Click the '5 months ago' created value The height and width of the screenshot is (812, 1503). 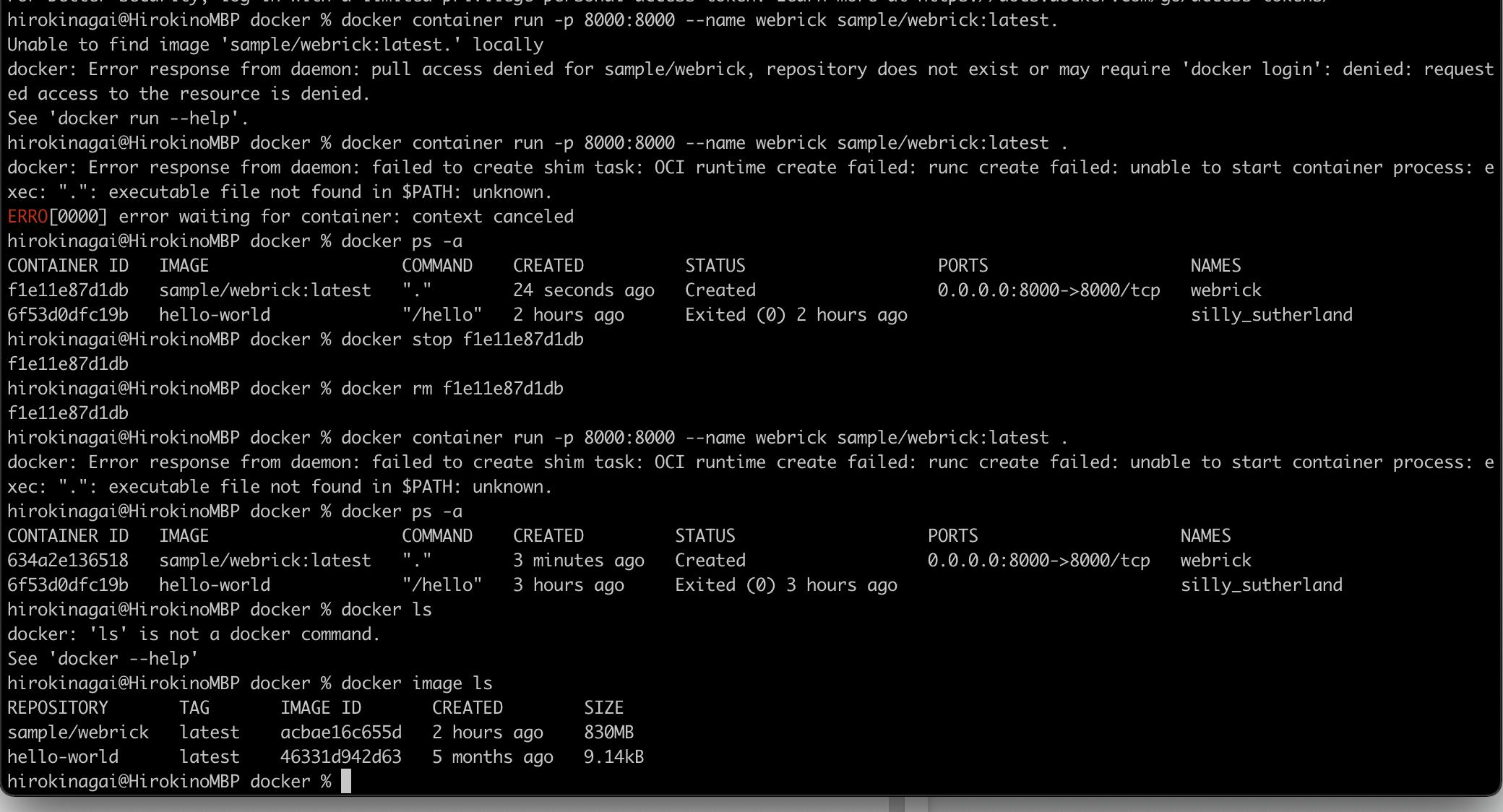[493, 757]
